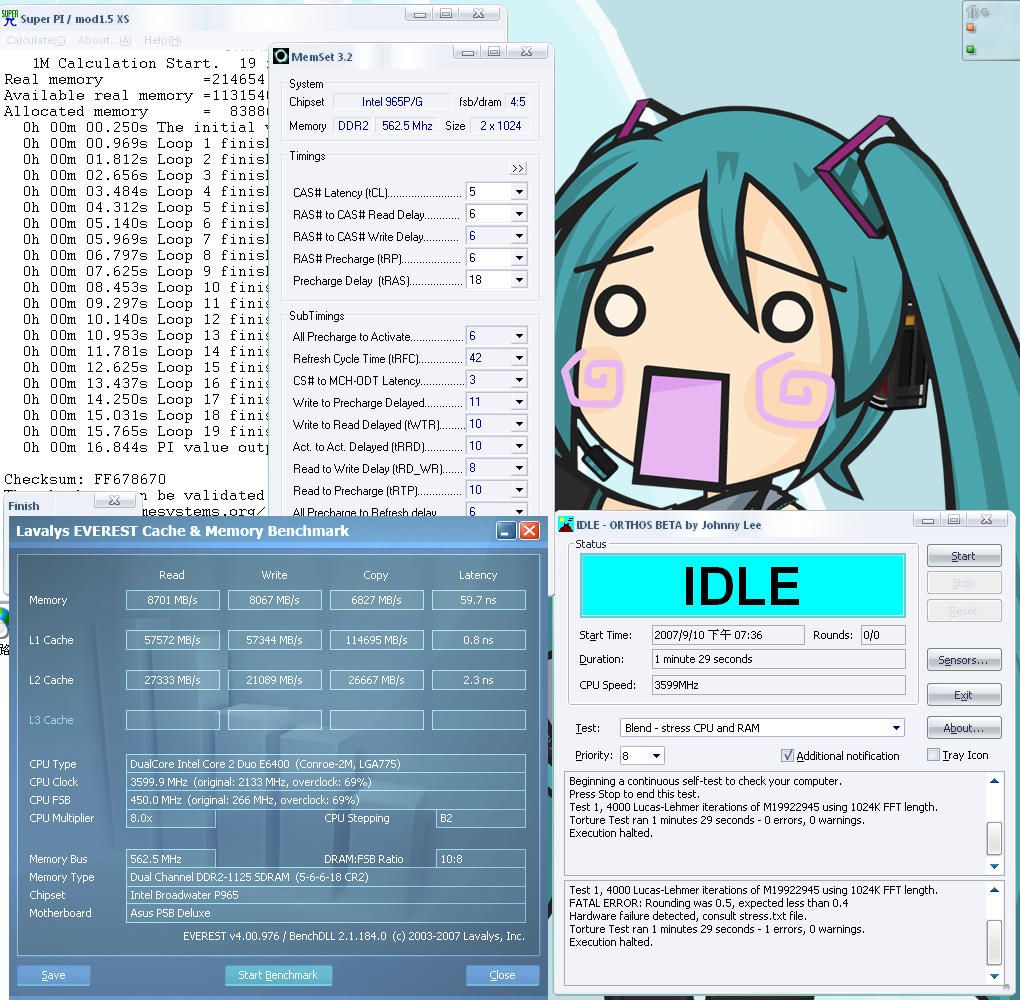
Task: Click the Start Benchmark button in EVEREST
Action: point(277,975)
